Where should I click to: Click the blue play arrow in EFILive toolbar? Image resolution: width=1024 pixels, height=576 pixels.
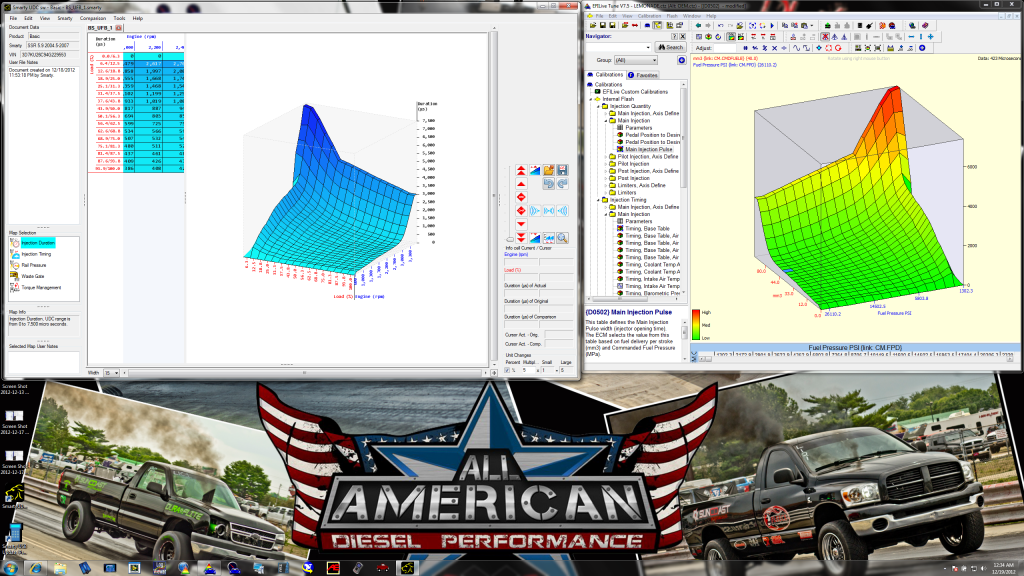[x=772, y=25]
